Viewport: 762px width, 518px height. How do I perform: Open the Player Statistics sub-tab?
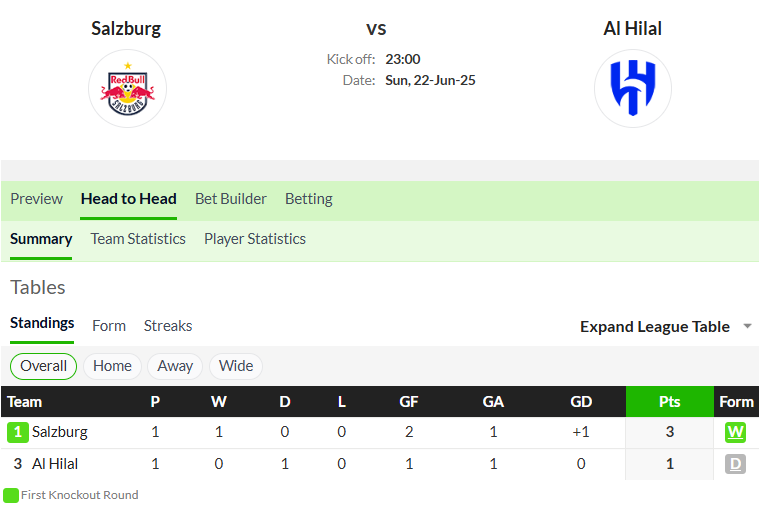pos(255,239)
